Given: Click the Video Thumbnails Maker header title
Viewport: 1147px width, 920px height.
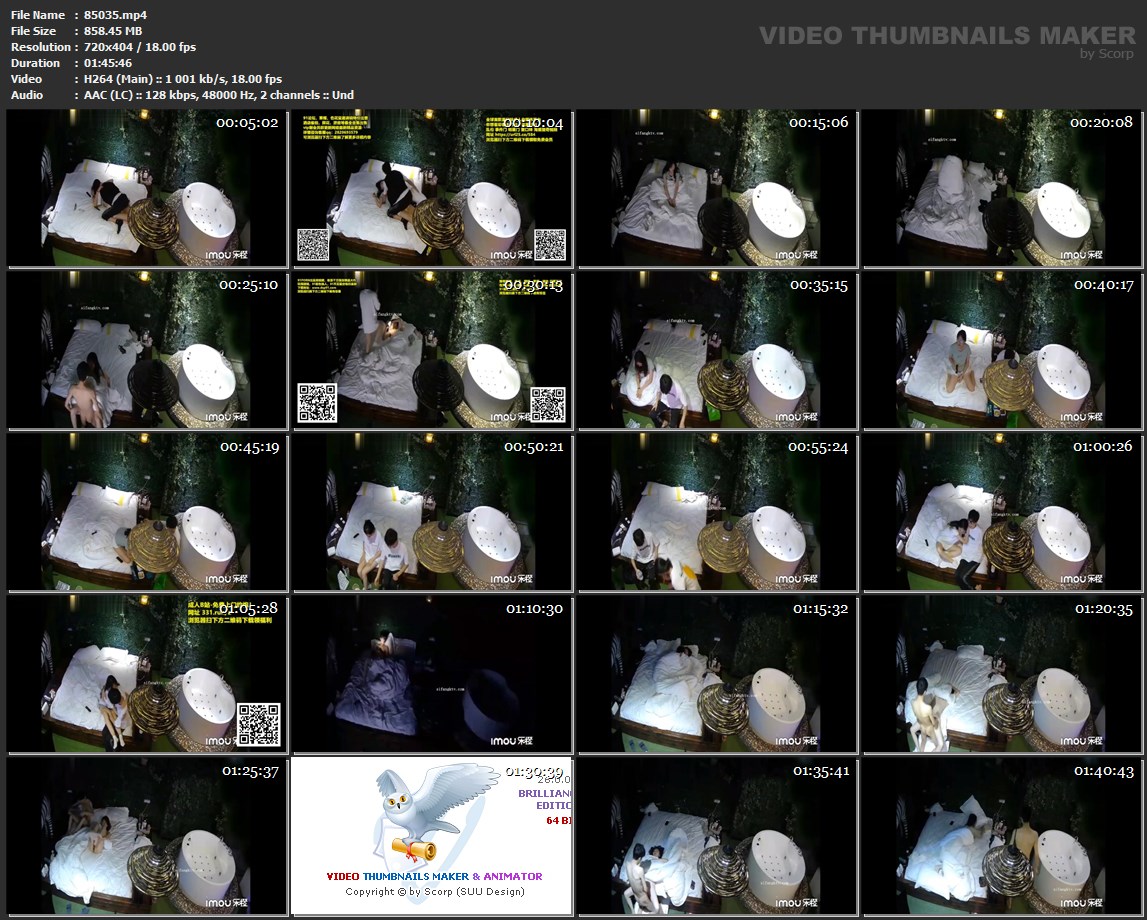Looking at the screenshot, I should pyautogui.click(x=932, y=36).
